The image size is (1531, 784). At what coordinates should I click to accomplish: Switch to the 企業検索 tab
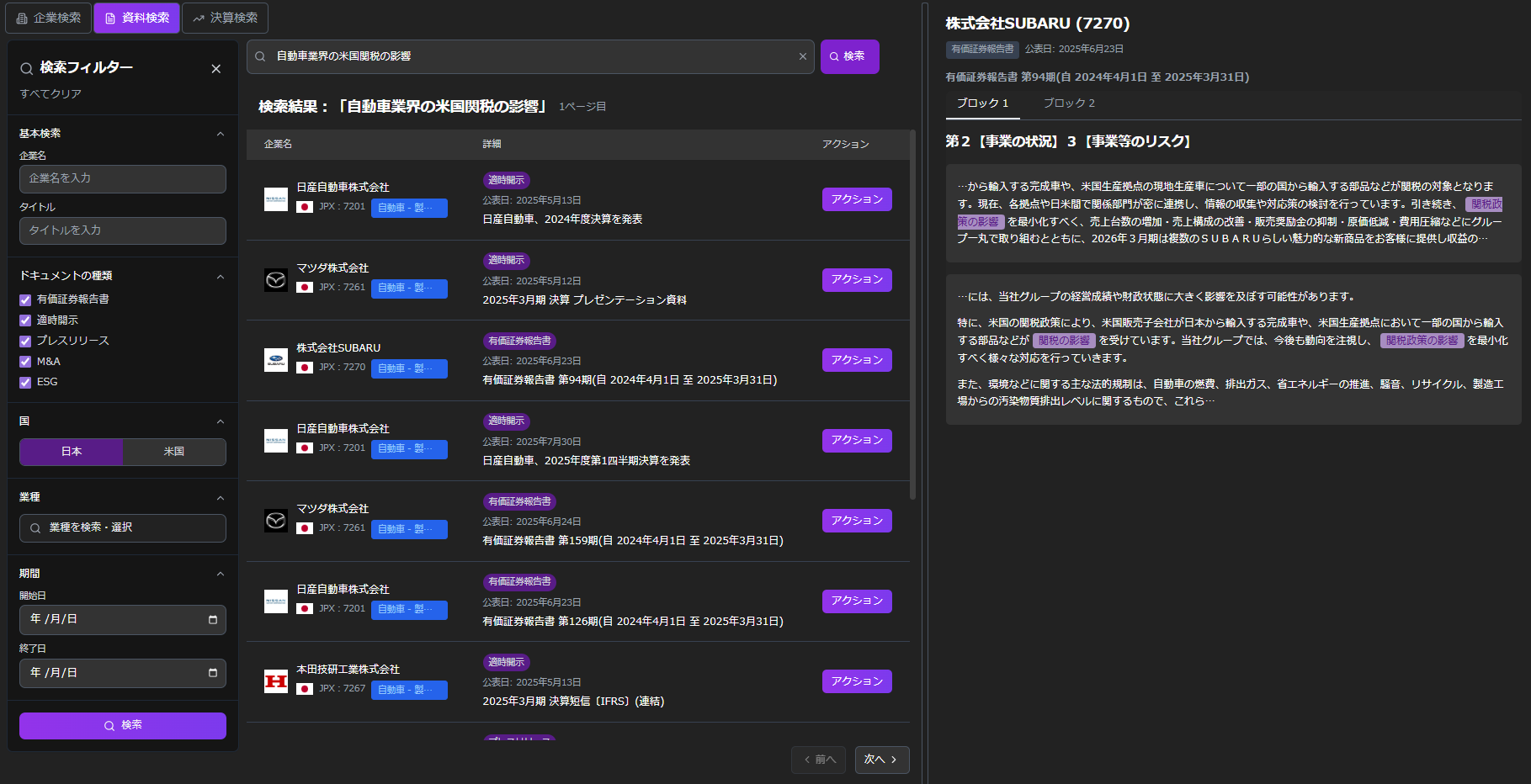(49, 18)
